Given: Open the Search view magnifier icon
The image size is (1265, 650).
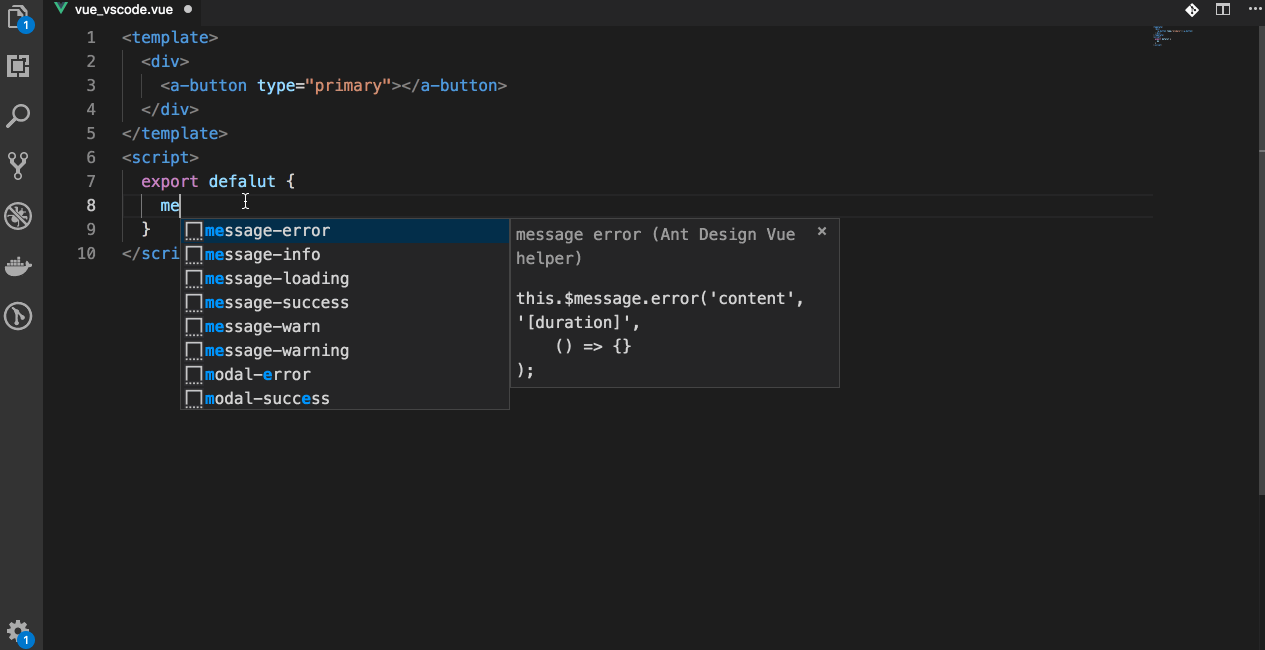Looking at the screenshot, I should pos(18,116).
